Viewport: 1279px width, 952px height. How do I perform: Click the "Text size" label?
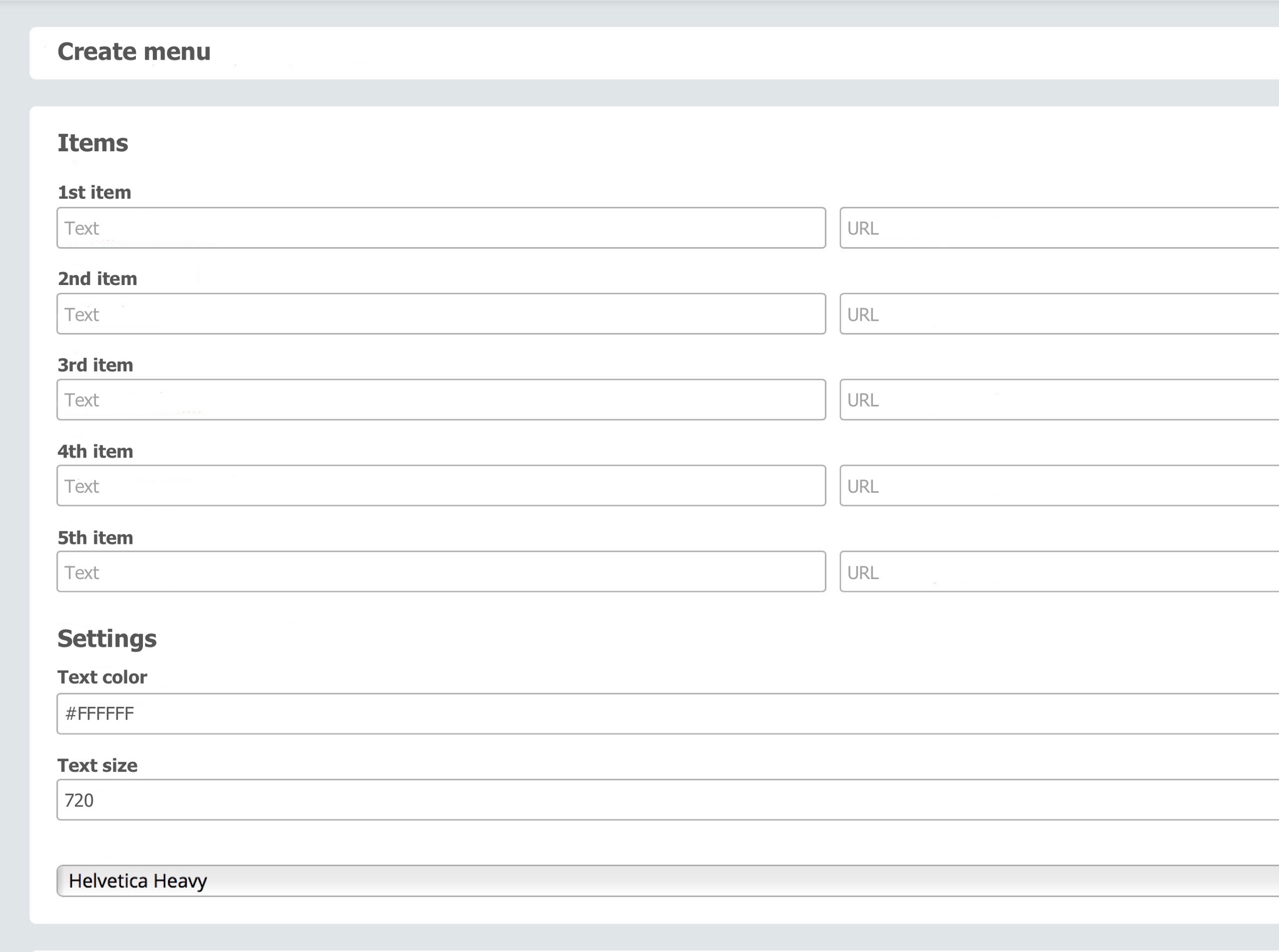pyautogui.click(x=98, y=766)
